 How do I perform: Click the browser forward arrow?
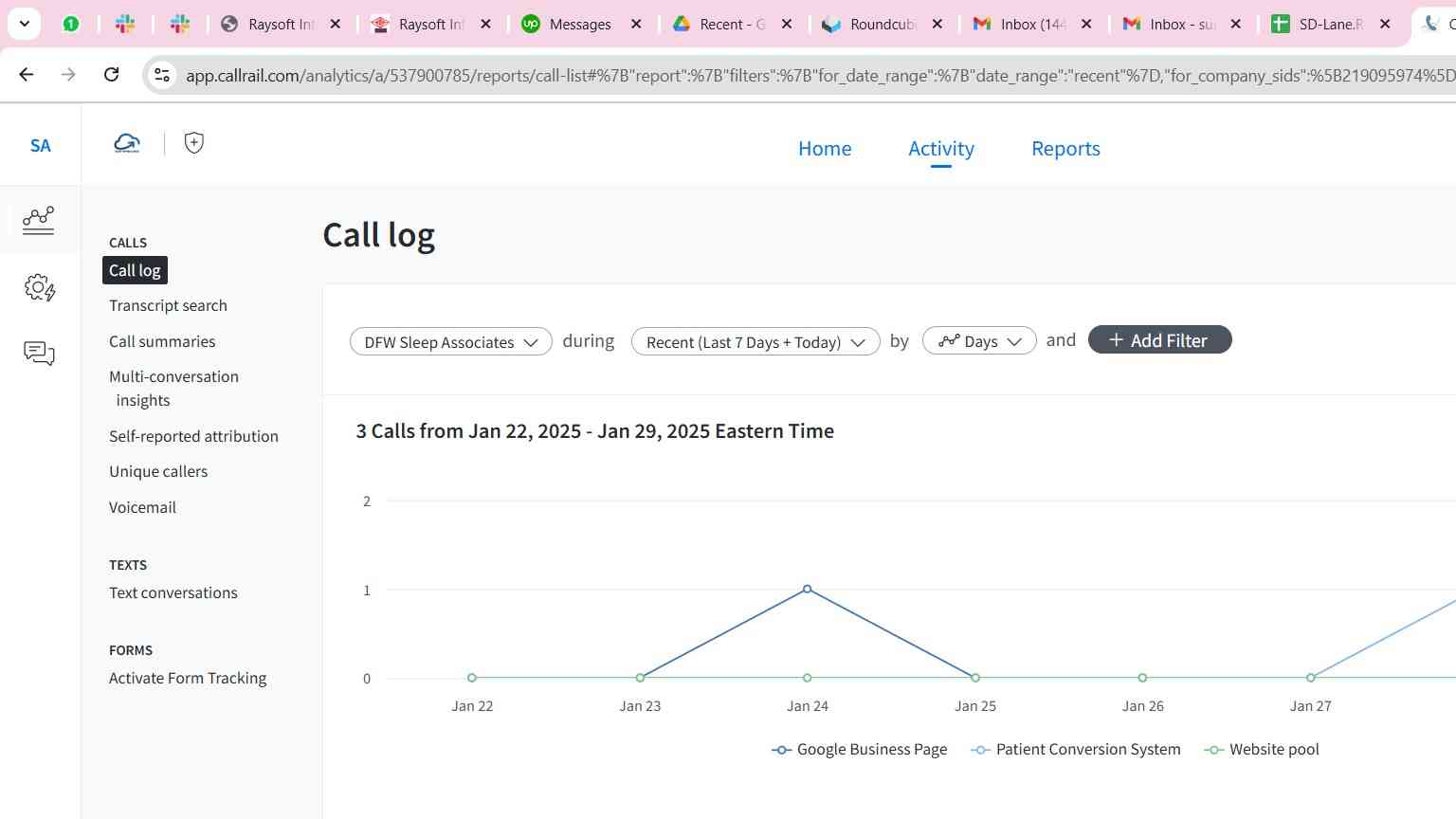[68, 74]
